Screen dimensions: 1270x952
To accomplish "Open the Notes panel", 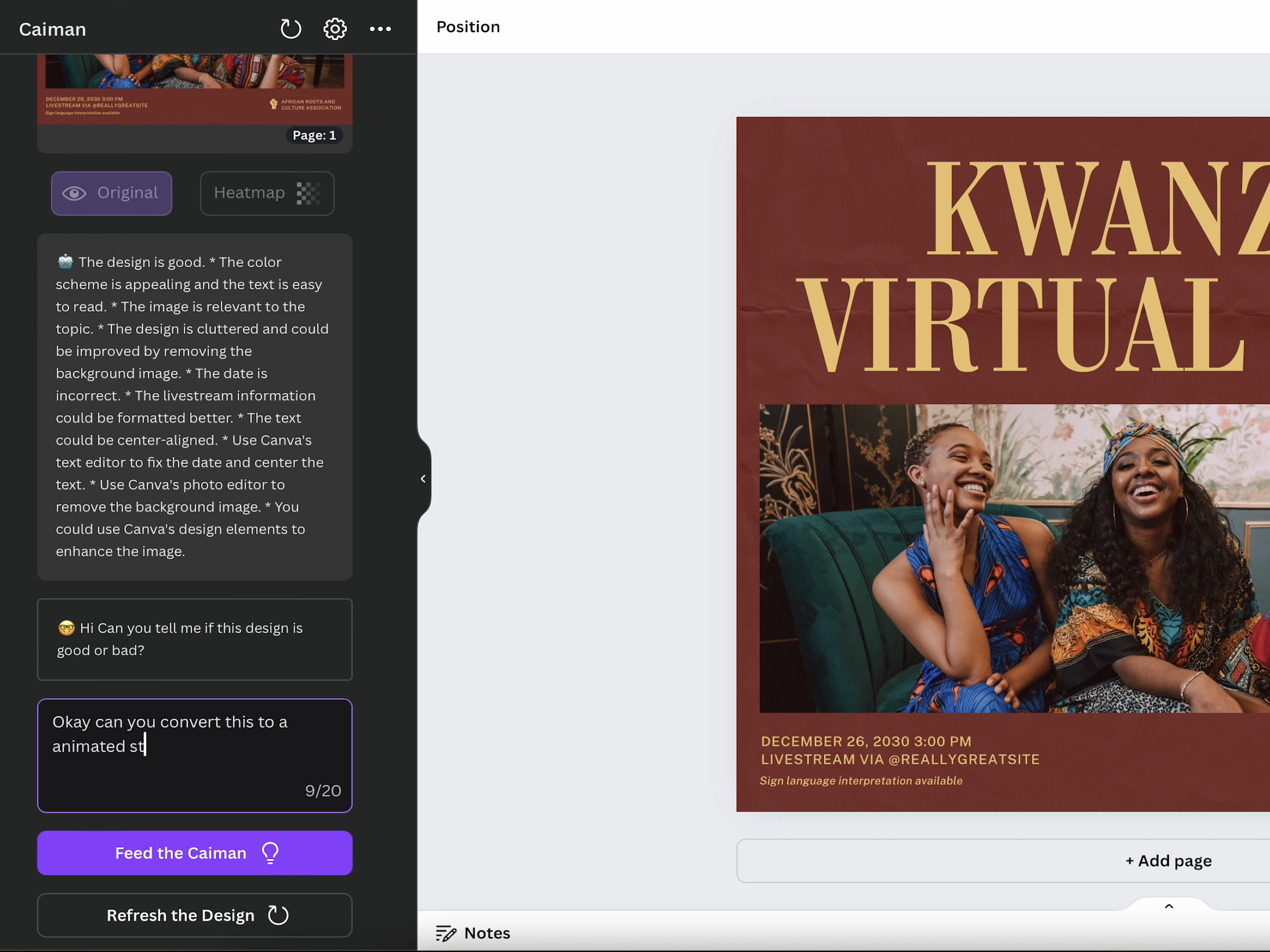I will click(x=487, y=933).
